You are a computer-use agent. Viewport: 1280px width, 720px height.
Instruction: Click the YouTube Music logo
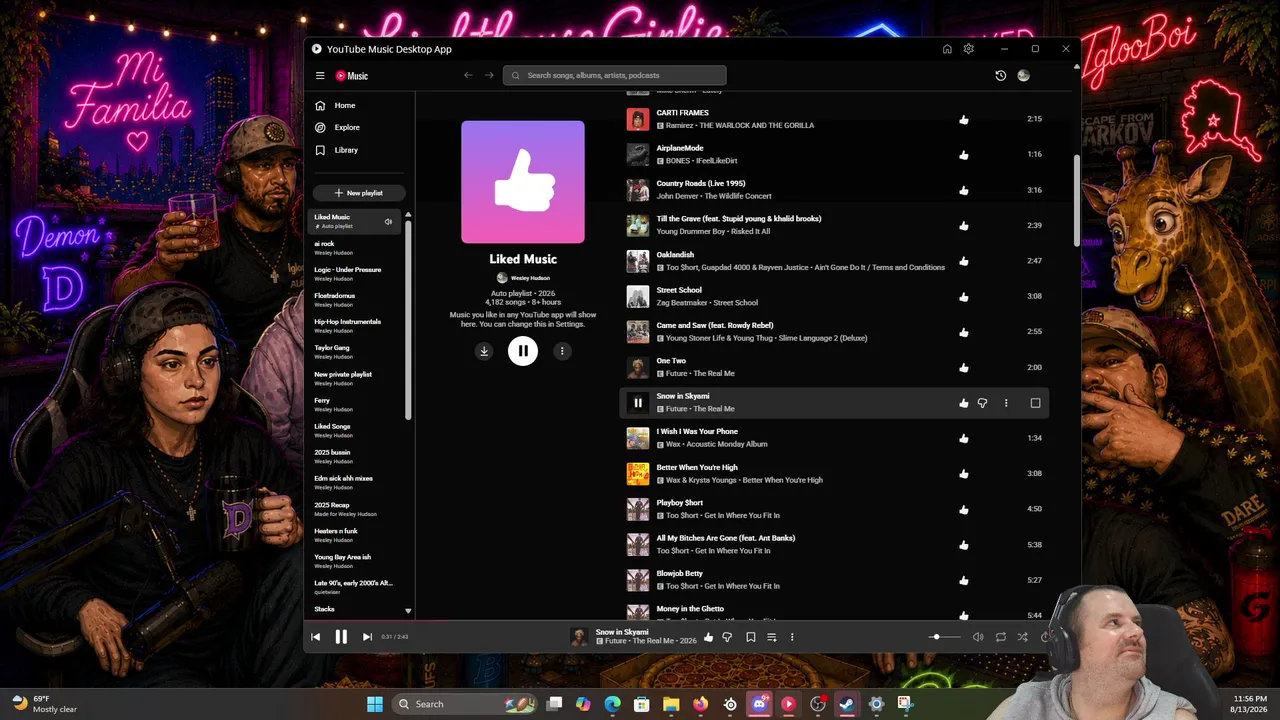351,76
